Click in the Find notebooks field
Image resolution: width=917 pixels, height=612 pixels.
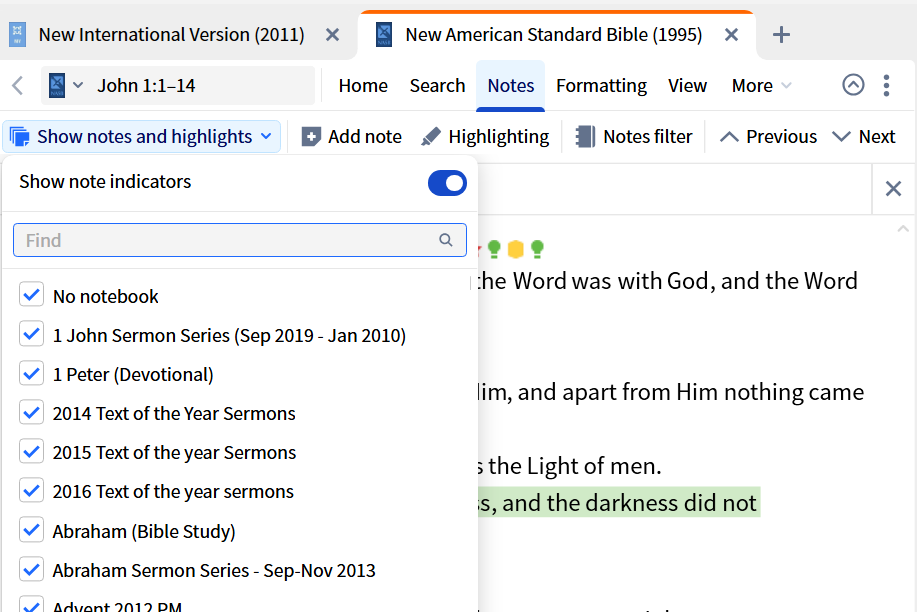click(225, 240)
